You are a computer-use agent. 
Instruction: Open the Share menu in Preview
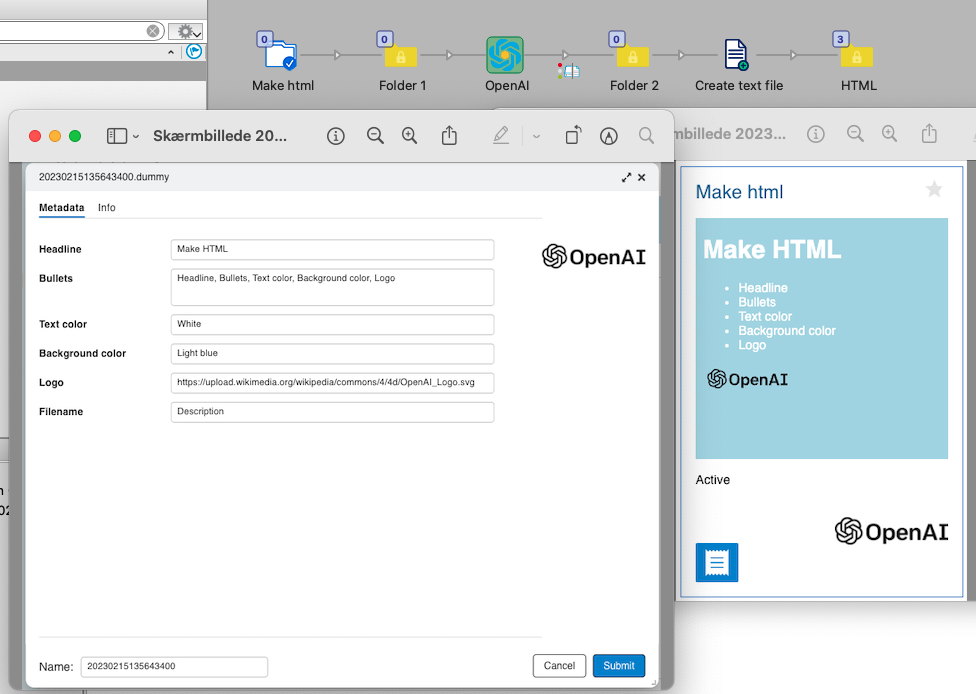click(x=449, y=136)
